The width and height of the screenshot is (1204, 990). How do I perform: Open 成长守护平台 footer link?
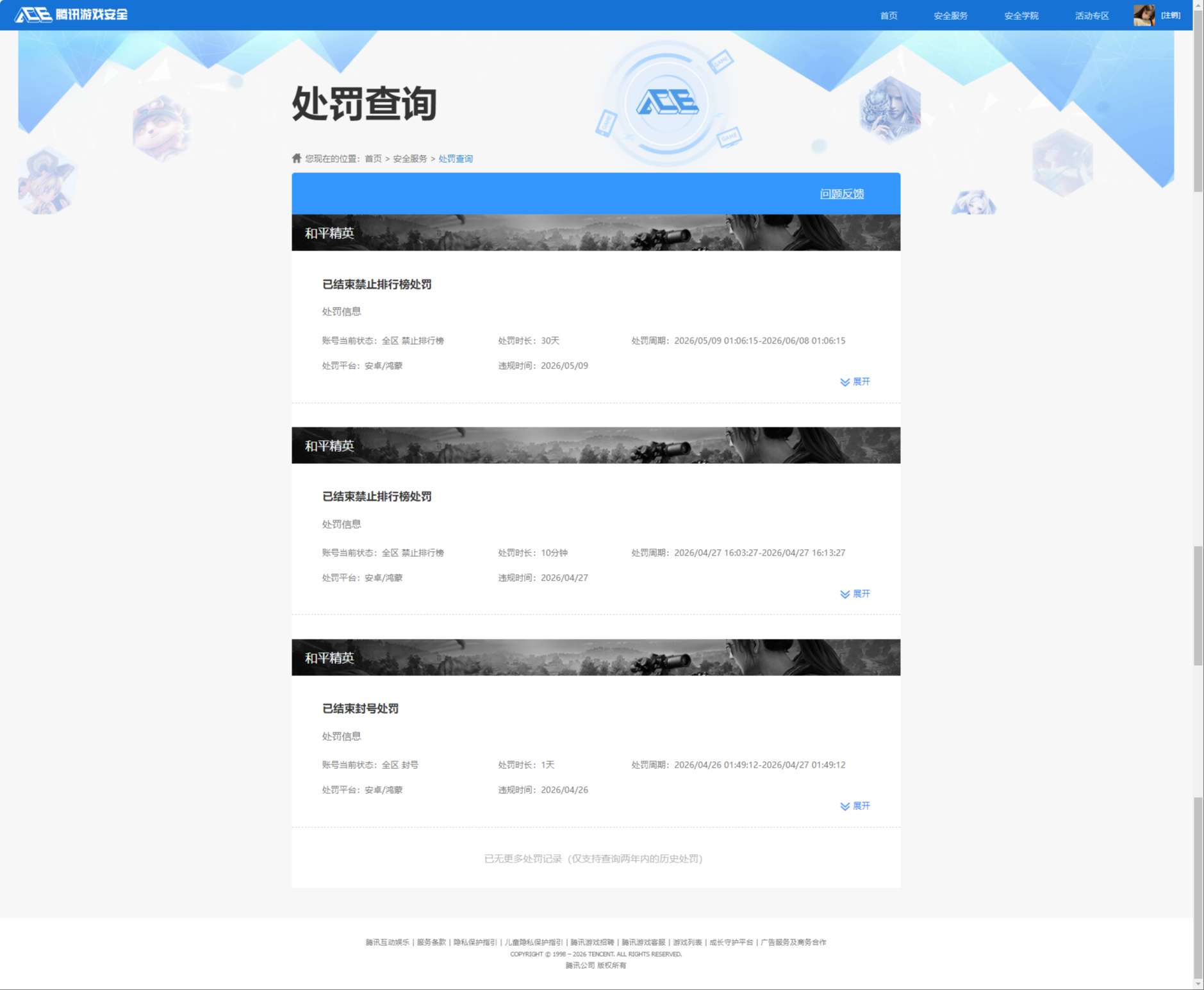pyautogui.click(x=731, y=943)
